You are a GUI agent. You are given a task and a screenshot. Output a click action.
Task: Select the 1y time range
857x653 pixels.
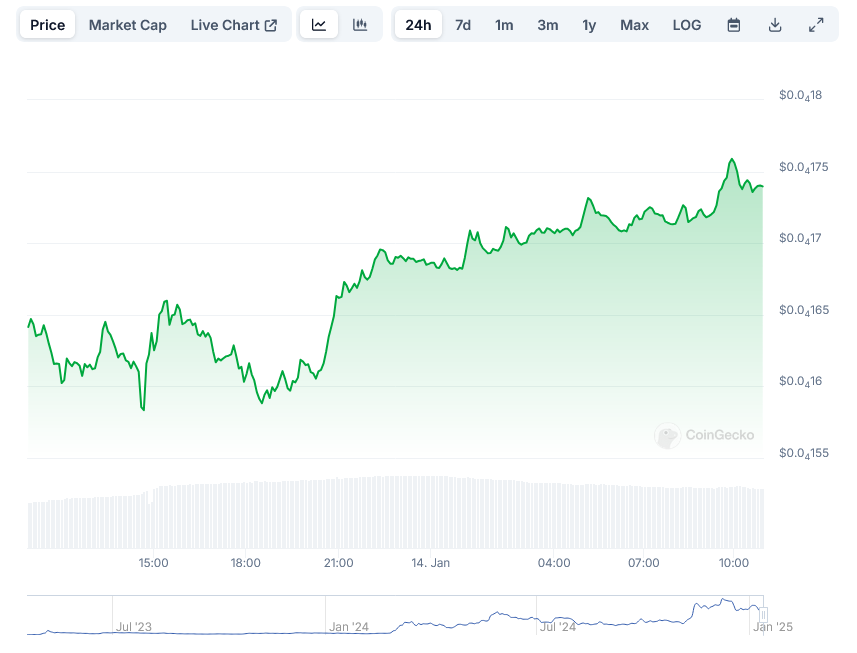(589, 25)
